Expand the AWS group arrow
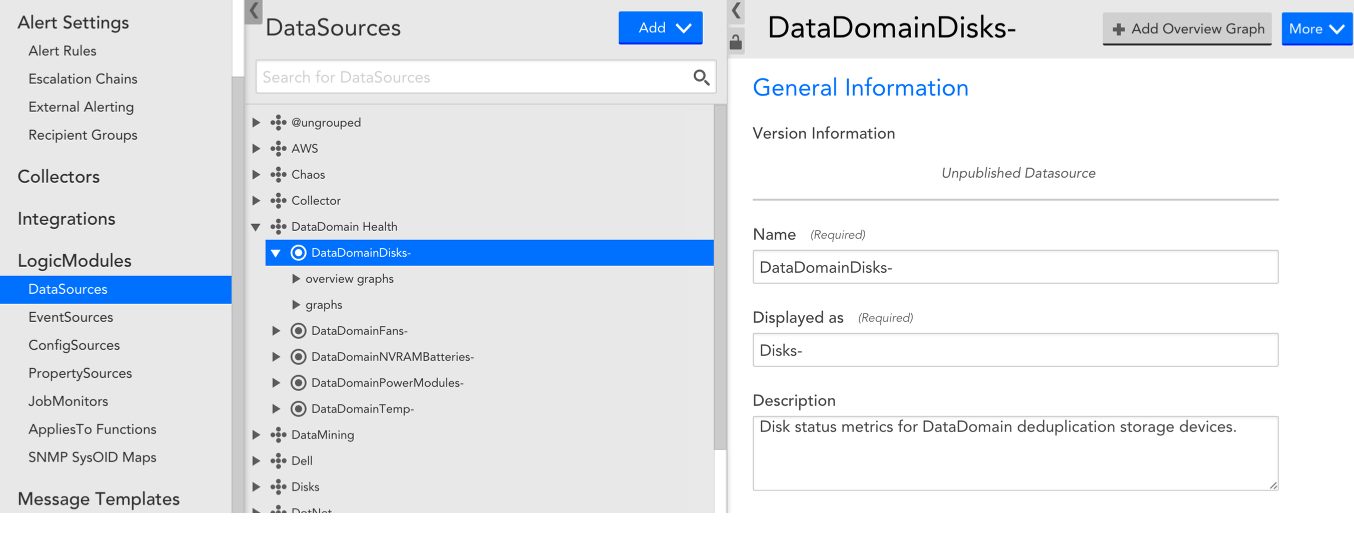Image resolution: width=1354 pixels, height=551 pixels. tap(256, 148)
